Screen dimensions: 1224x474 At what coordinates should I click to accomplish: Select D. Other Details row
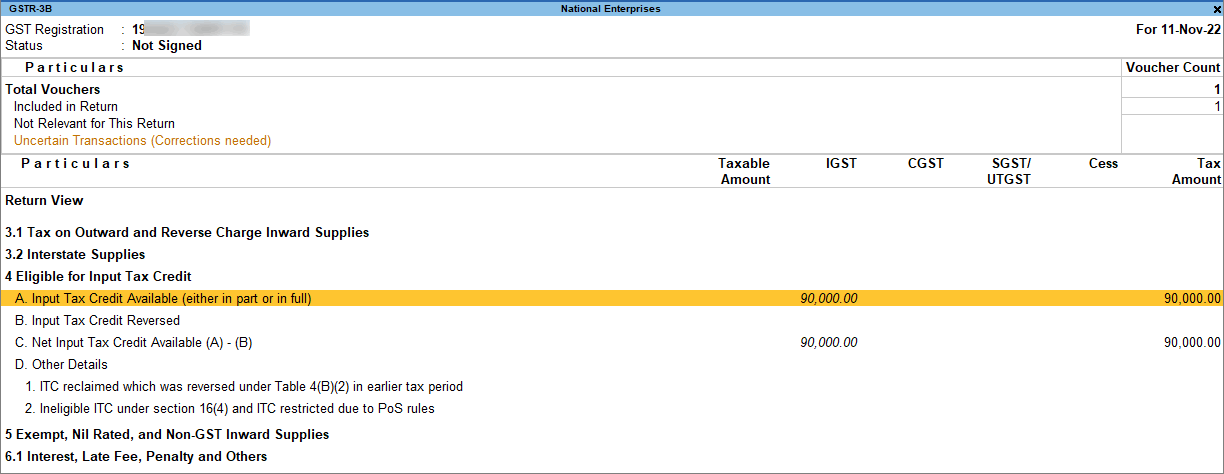[x=612, y=365]
